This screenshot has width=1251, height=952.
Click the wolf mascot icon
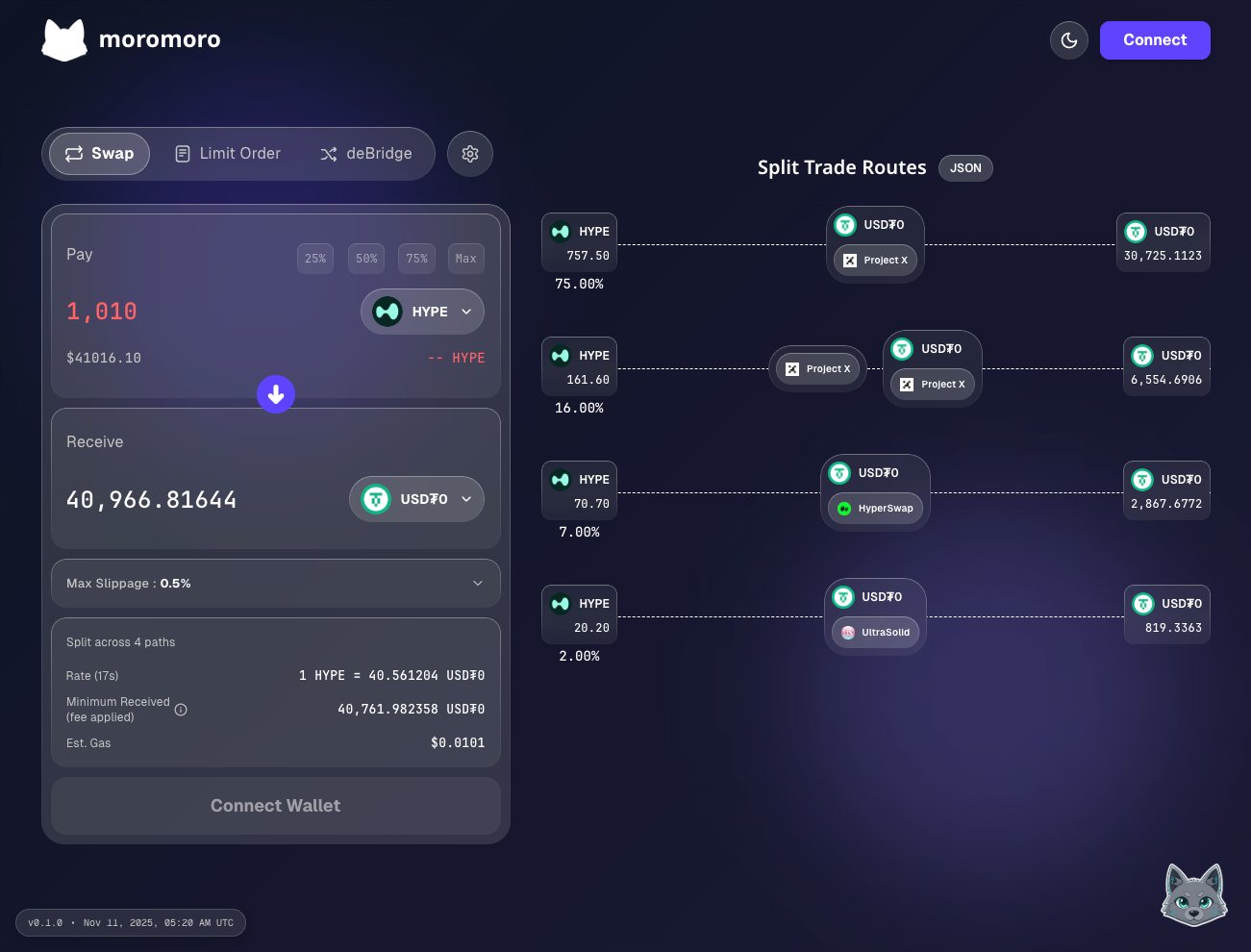point(1193,894)
